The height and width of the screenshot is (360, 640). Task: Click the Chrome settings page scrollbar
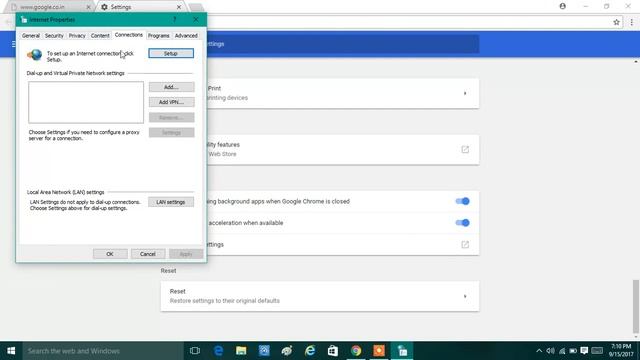point(636,306)
